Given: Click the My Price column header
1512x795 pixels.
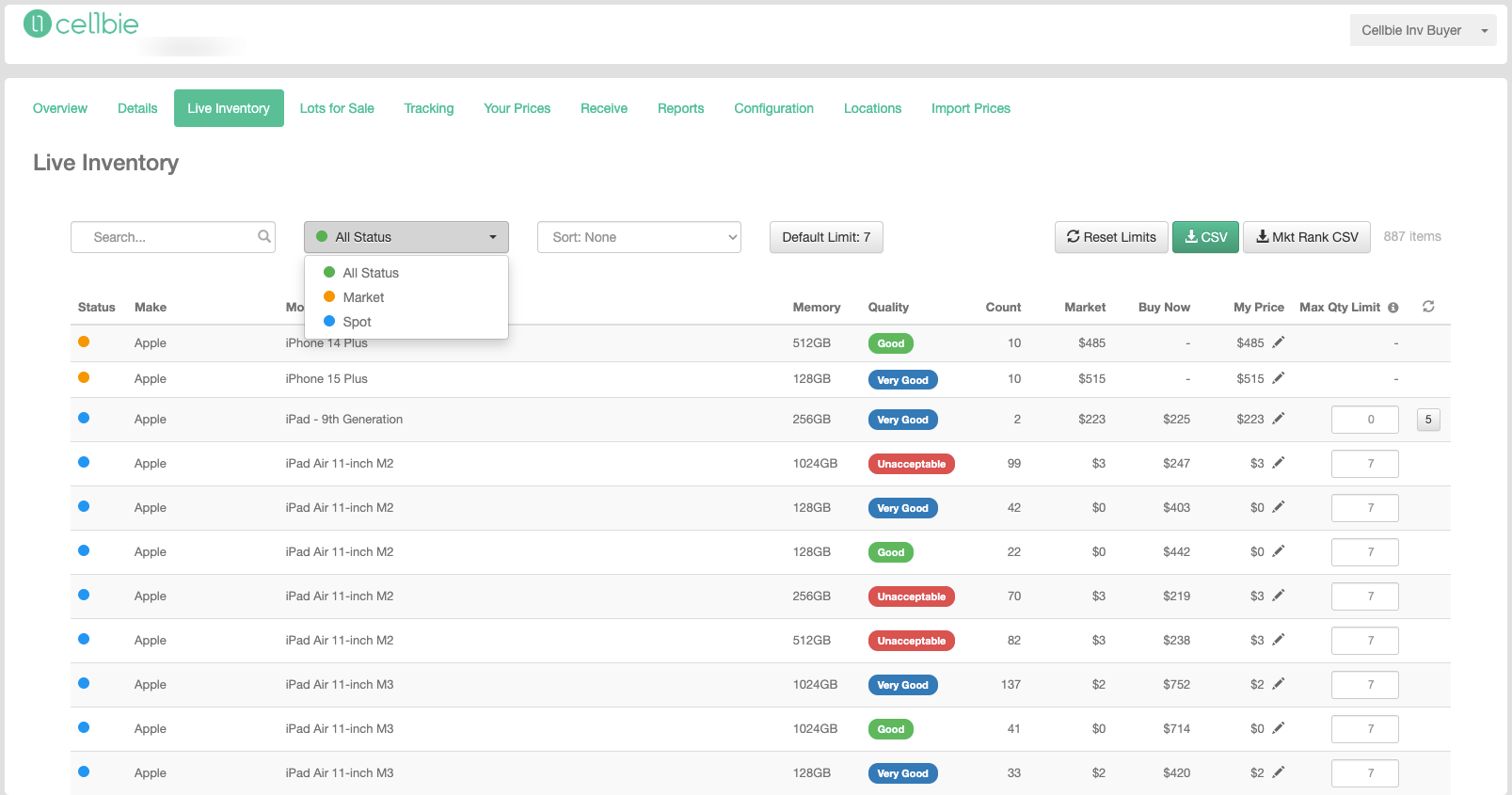Looking at the screenshot, I should coord(1259,308).
